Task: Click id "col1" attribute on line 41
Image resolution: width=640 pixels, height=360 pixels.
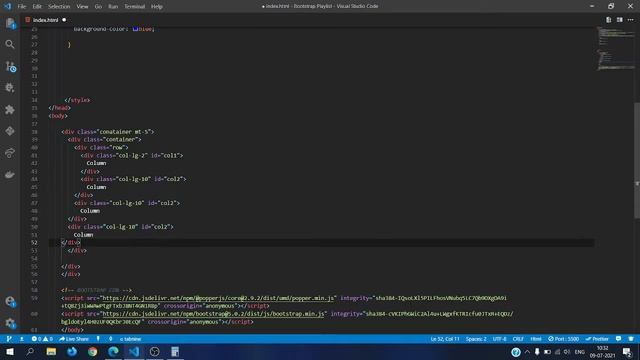Action: click(165, 156)
